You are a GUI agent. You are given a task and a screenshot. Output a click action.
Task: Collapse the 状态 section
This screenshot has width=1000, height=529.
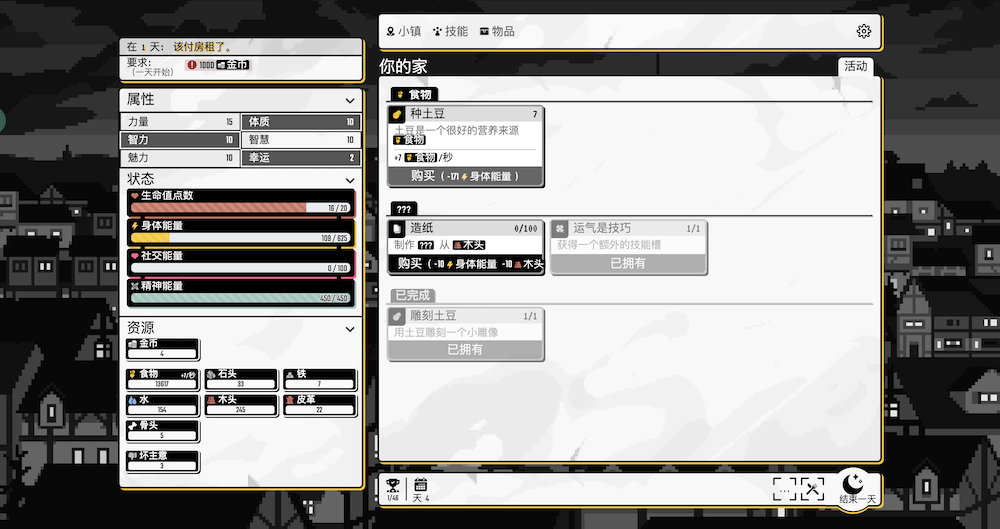[350, 179]
